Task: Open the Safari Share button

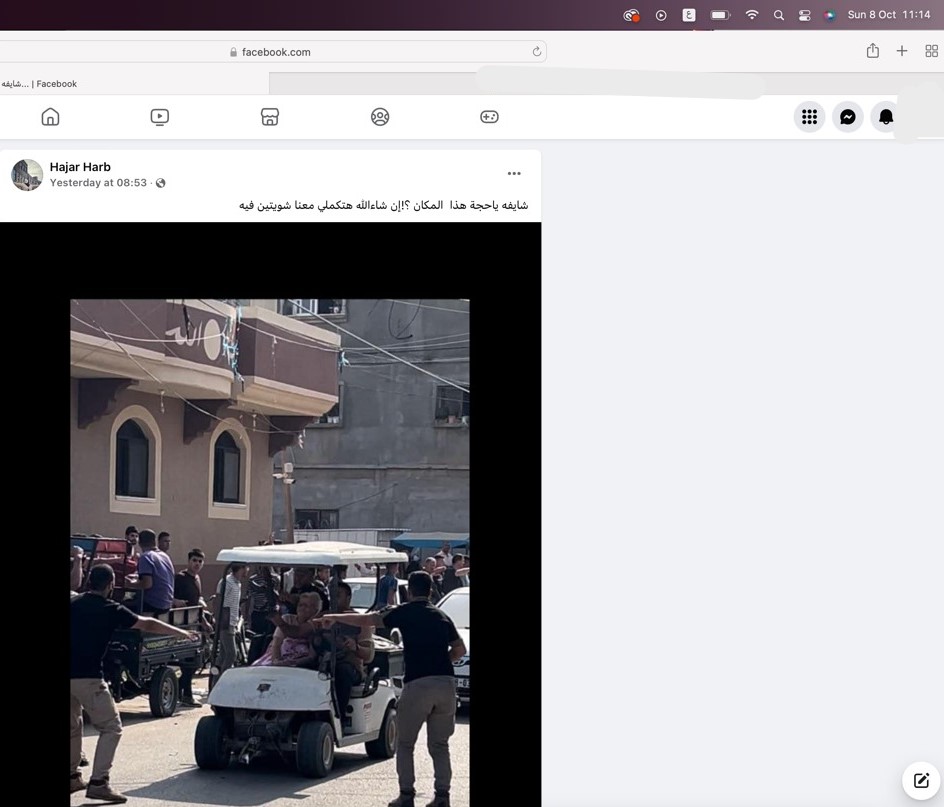Action: [873, 51]
